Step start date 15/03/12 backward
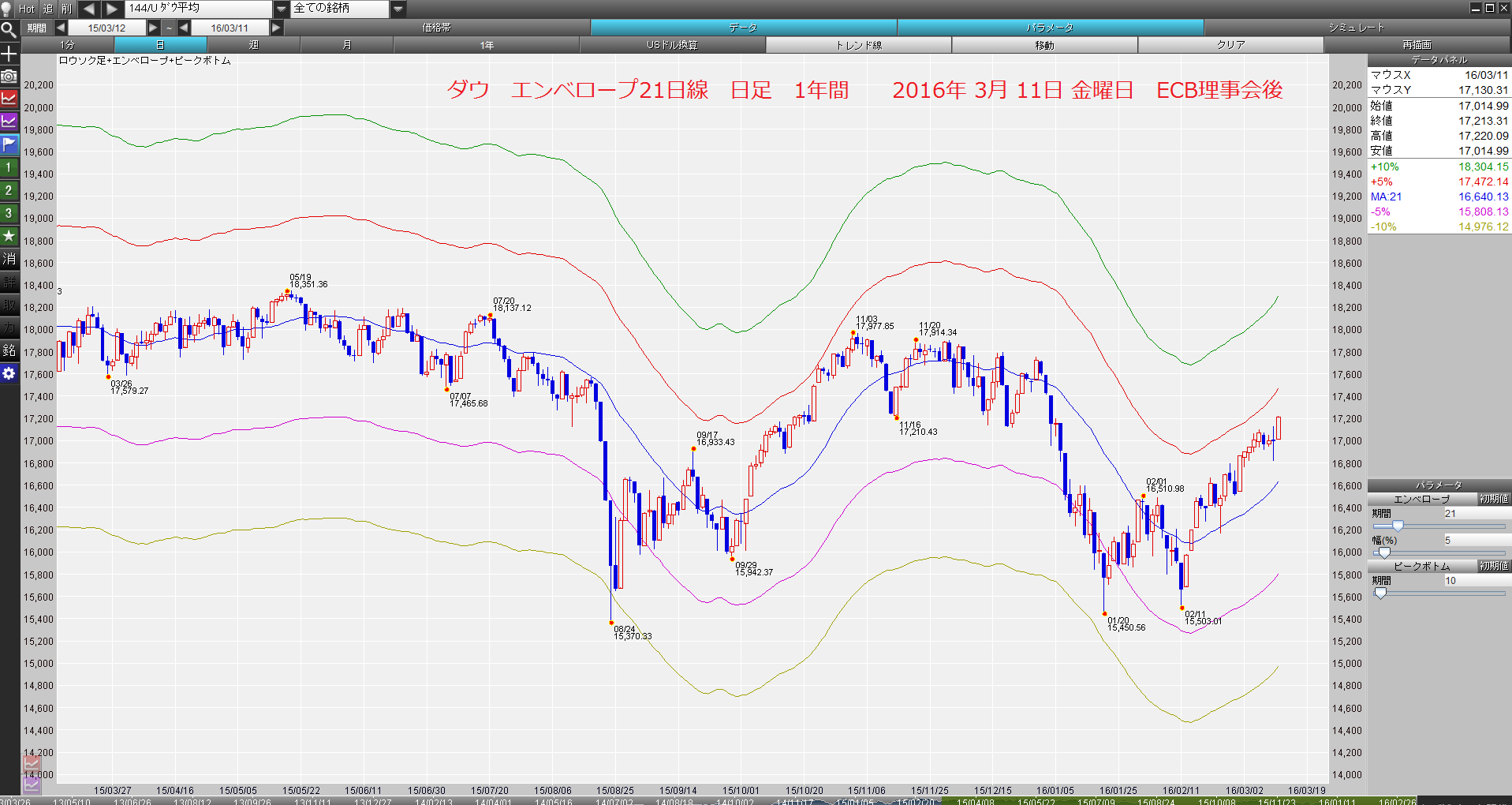This screenshot has height=805, width=1512. point(61,28)
